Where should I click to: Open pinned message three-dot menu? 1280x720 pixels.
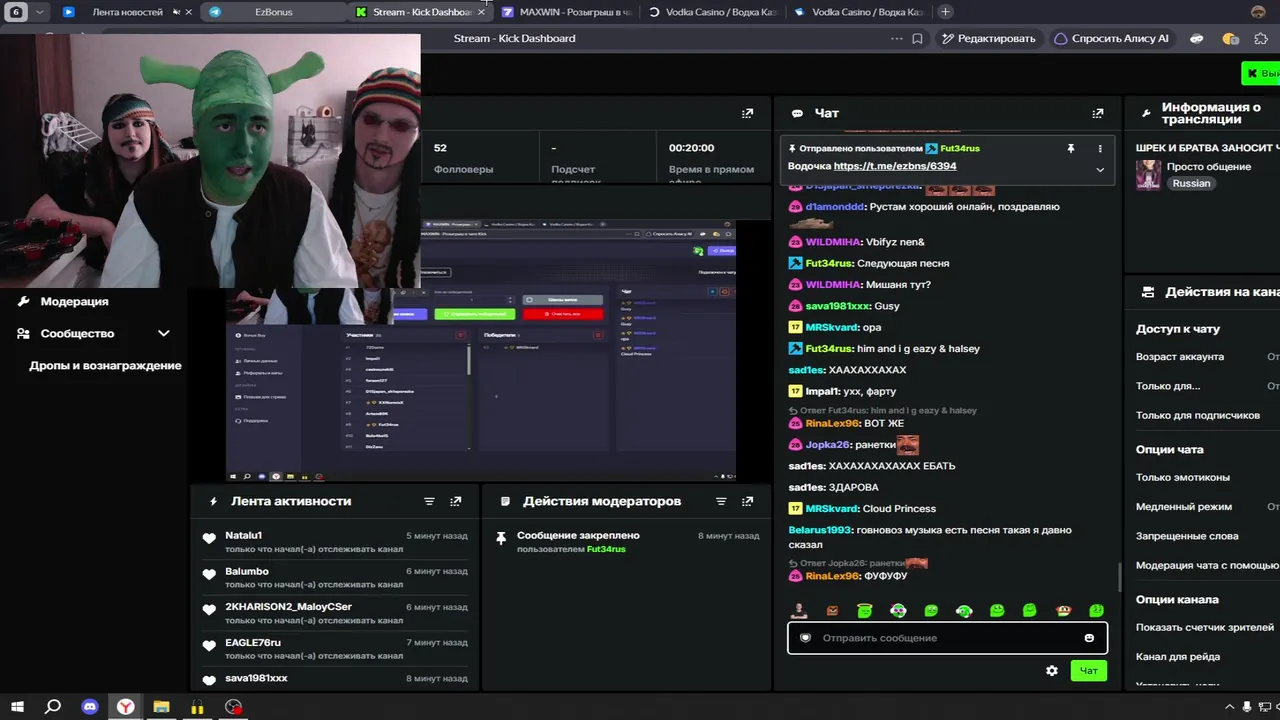1100,148
